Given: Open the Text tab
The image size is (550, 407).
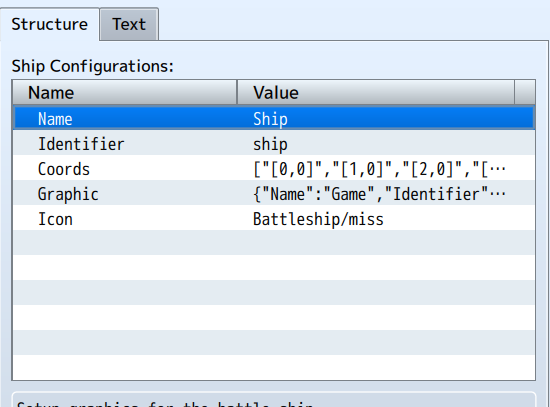Looking at the screenshot, I should point(129,24).
